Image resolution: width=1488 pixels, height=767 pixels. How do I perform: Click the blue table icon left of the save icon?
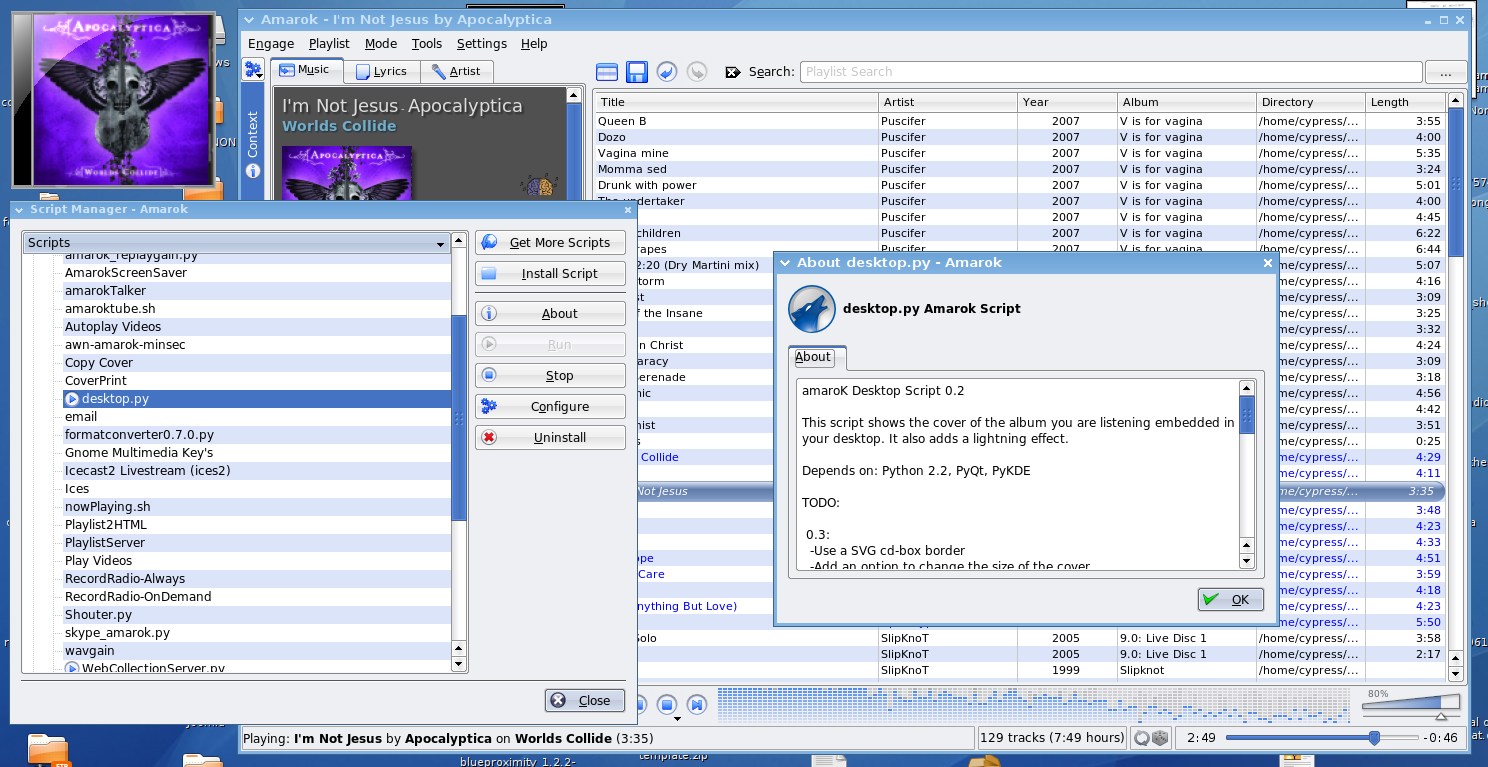(607, 72)
